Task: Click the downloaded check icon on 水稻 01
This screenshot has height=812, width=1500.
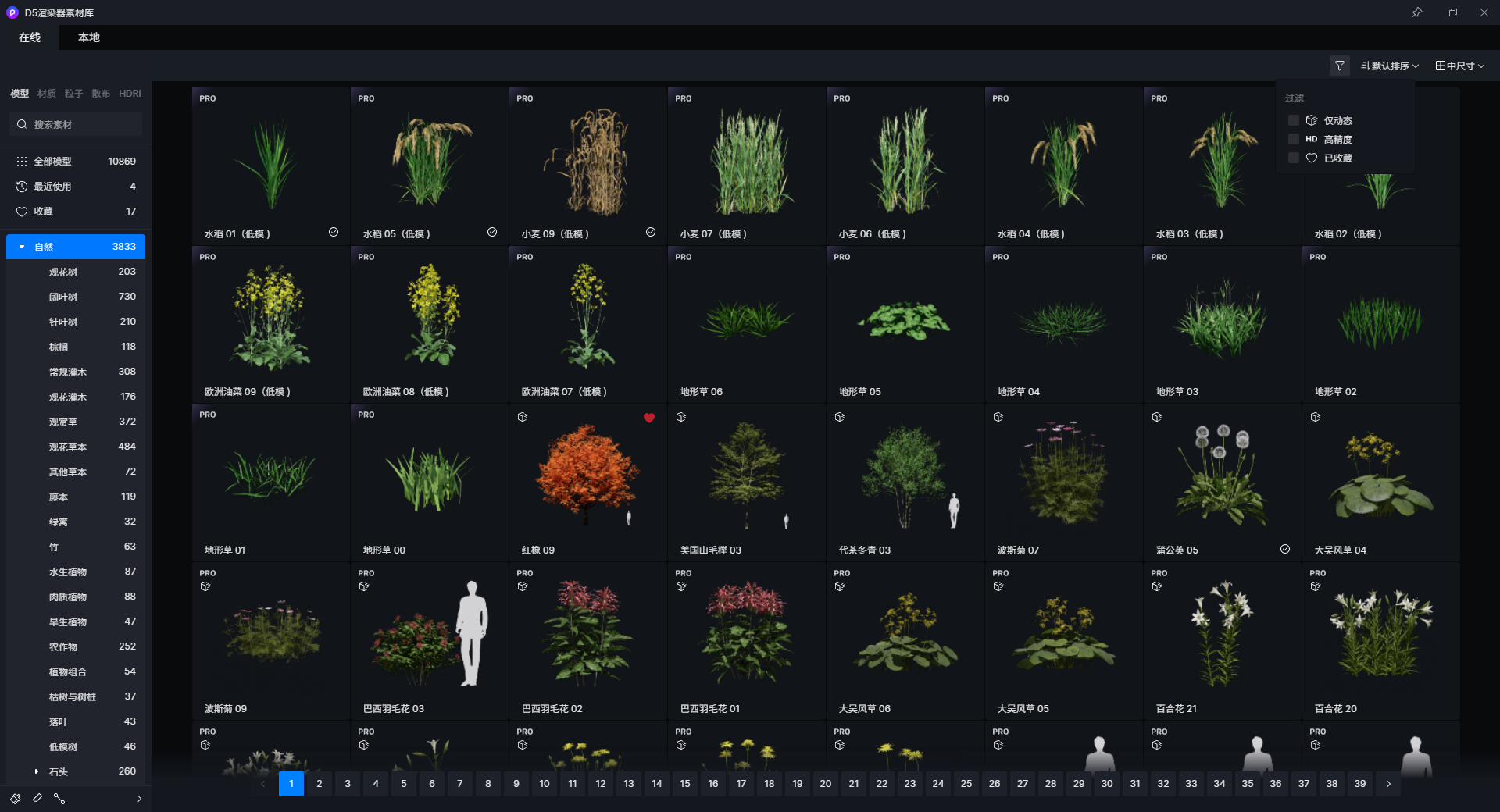Action: click(x=334, y=233)
